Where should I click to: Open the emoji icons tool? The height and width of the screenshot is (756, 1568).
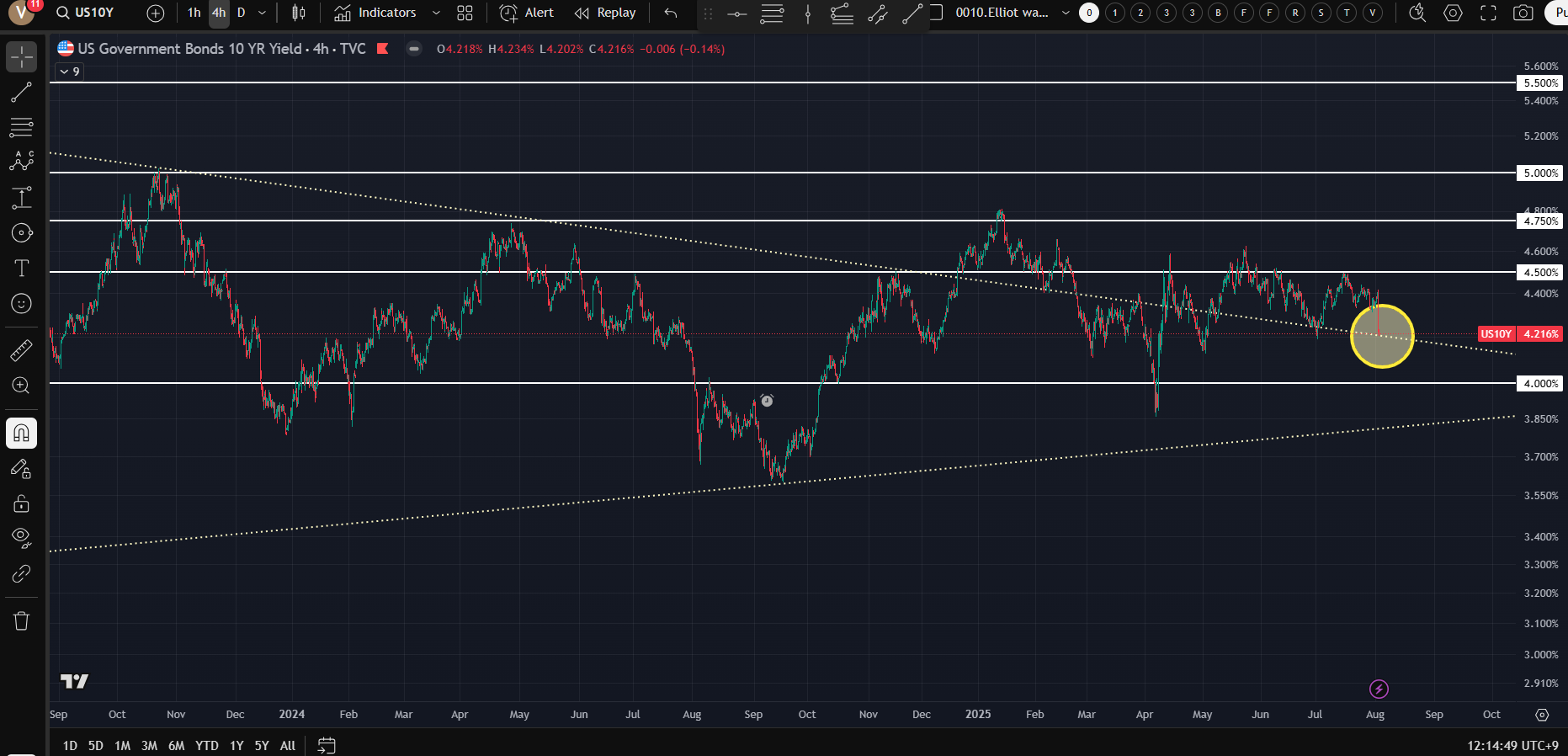tap(21, 304)
